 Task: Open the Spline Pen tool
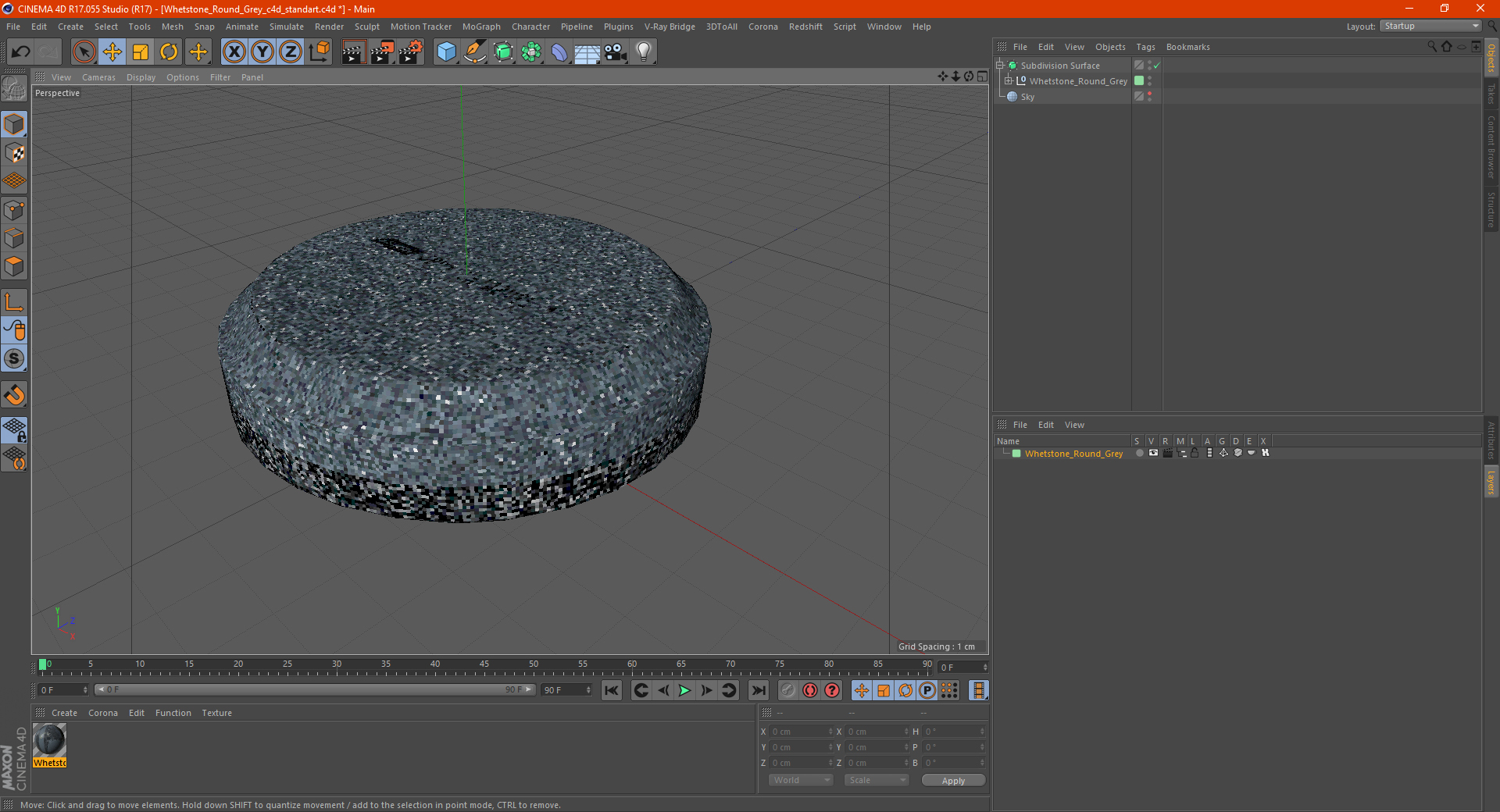coord(474,52)
